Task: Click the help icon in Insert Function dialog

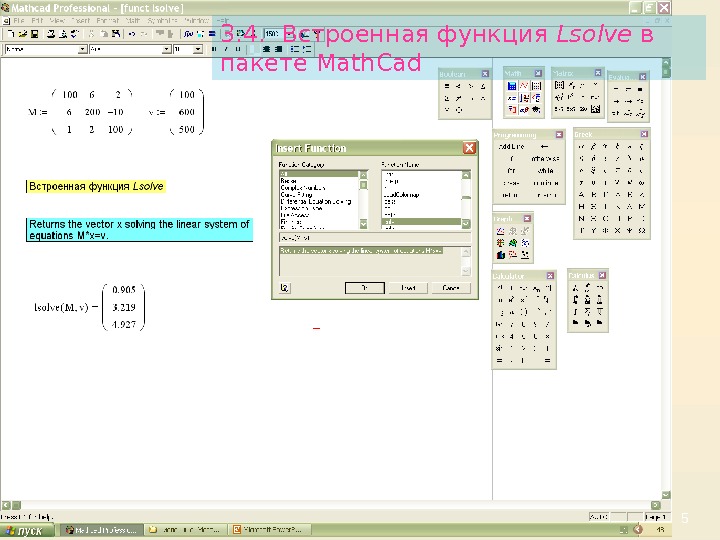Action: pos(284,288)
